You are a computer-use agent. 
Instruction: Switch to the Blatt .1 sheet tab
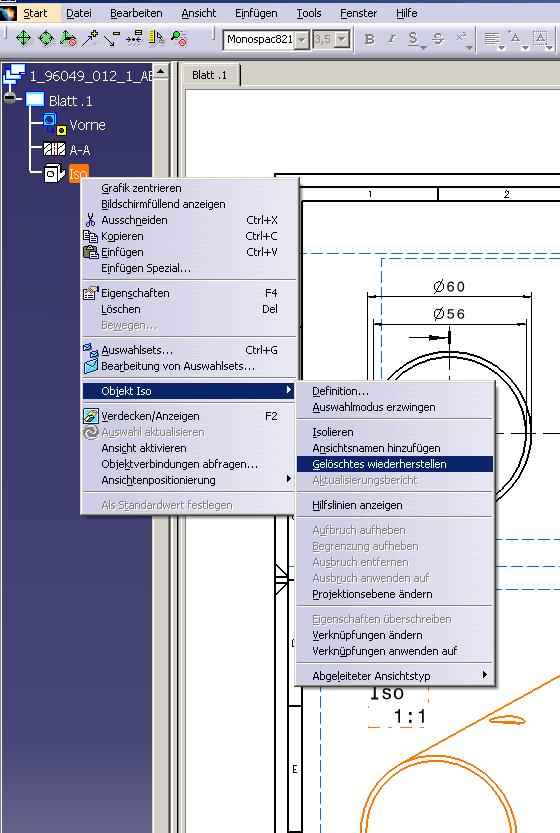[209, 75]
